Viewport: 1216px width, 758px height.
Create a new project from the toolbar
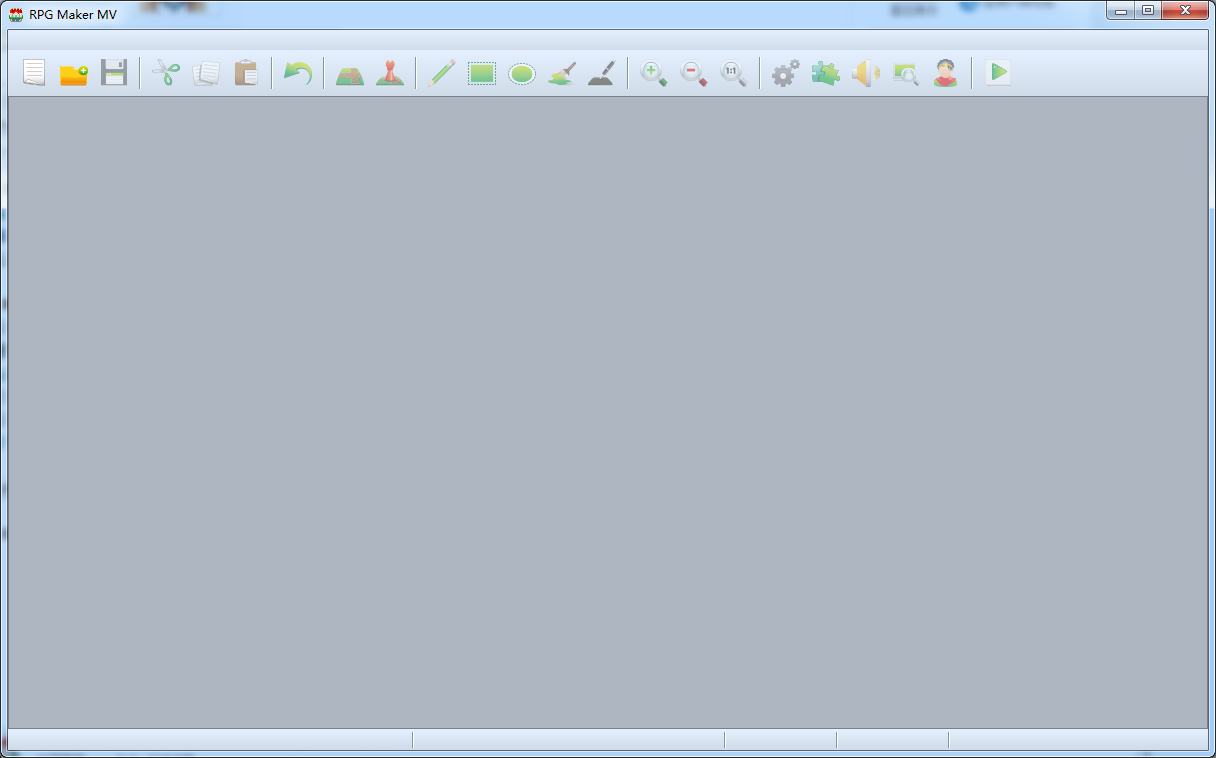click(34, 73)
